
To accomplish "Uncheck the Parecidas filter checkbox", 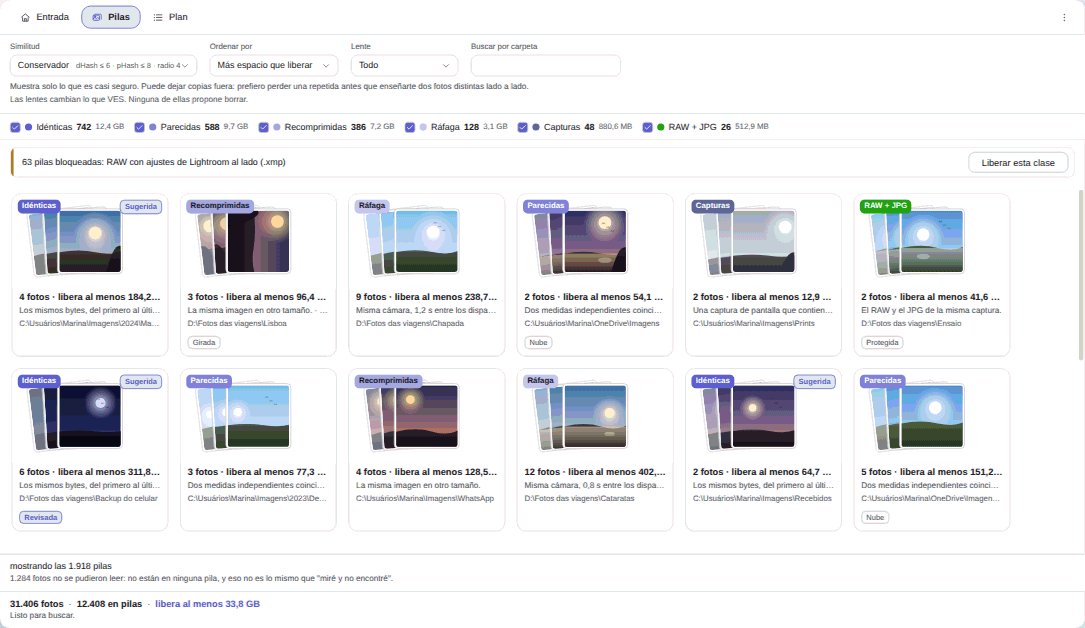I will tap(139, 127).
